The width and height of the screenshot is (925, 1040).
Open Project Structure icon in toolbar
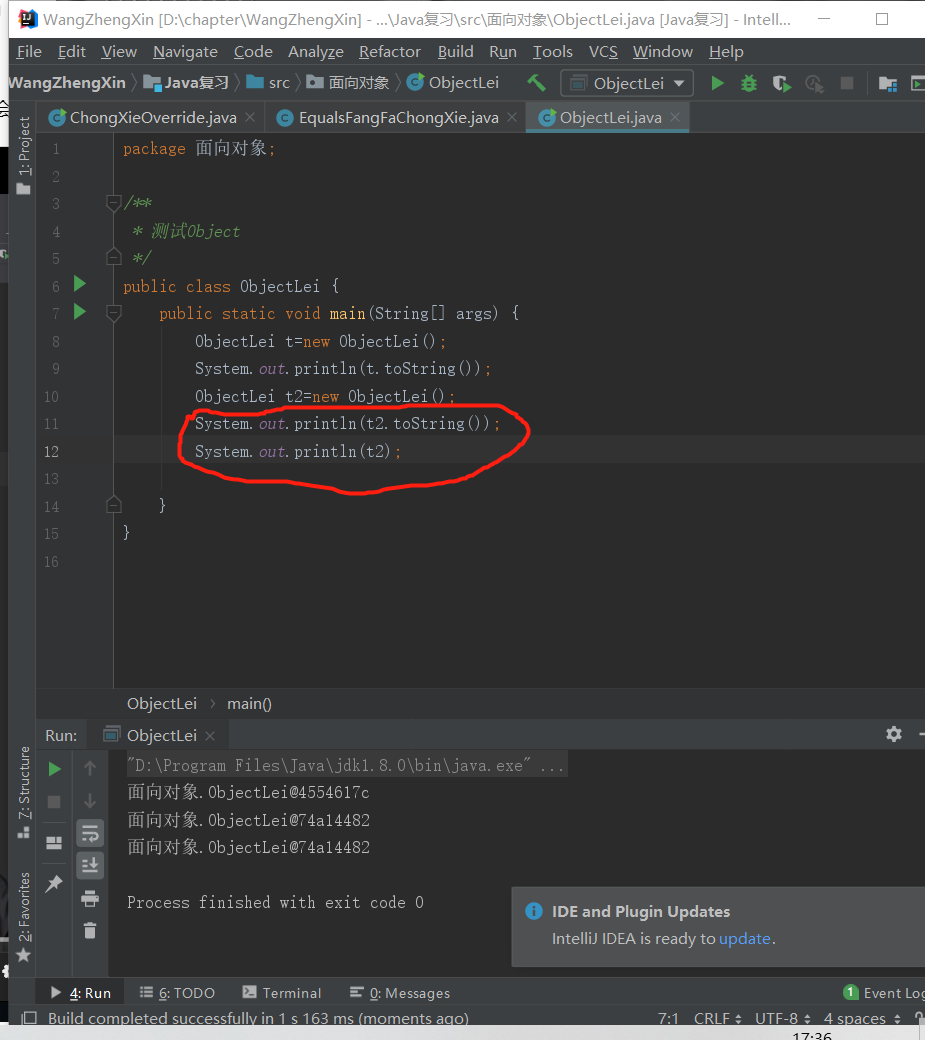pos(887,84)
